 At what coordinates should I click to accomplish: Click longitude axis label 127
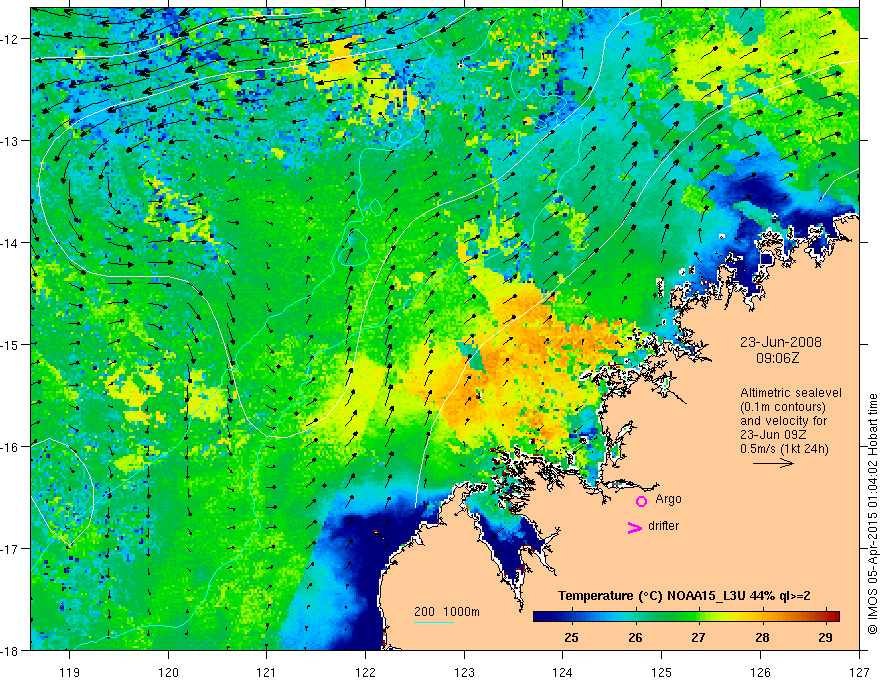point(859,672)
